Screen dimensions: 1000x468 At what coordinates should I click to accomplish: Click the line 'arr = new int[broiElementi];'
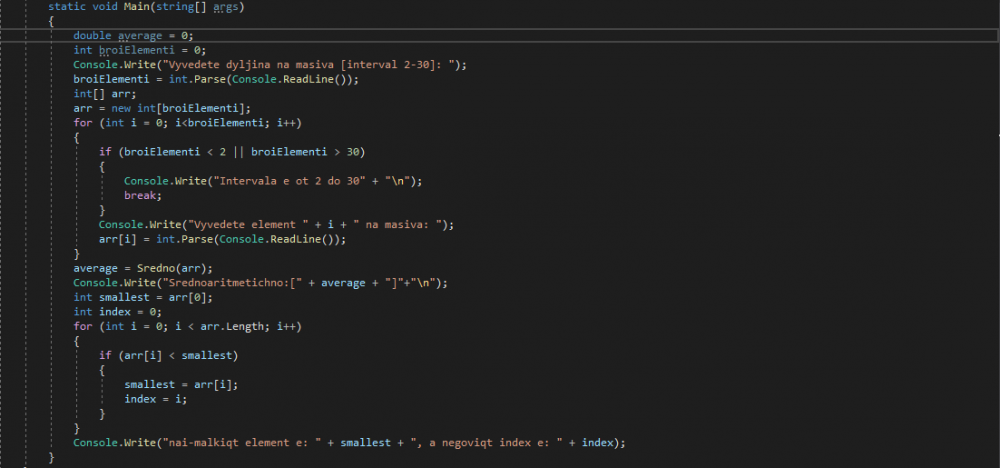click(x=162, y=108)
